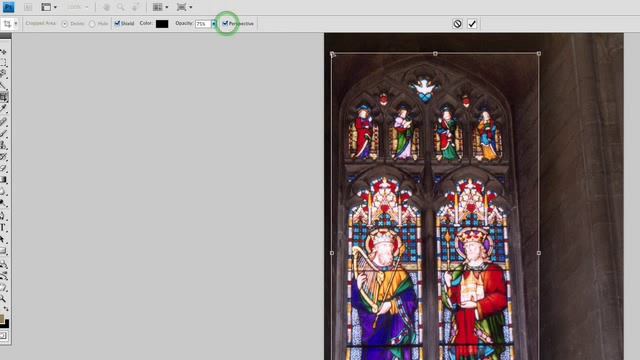Toggle the Shield checkbox
Screen dimensions: 640x360
117,23
